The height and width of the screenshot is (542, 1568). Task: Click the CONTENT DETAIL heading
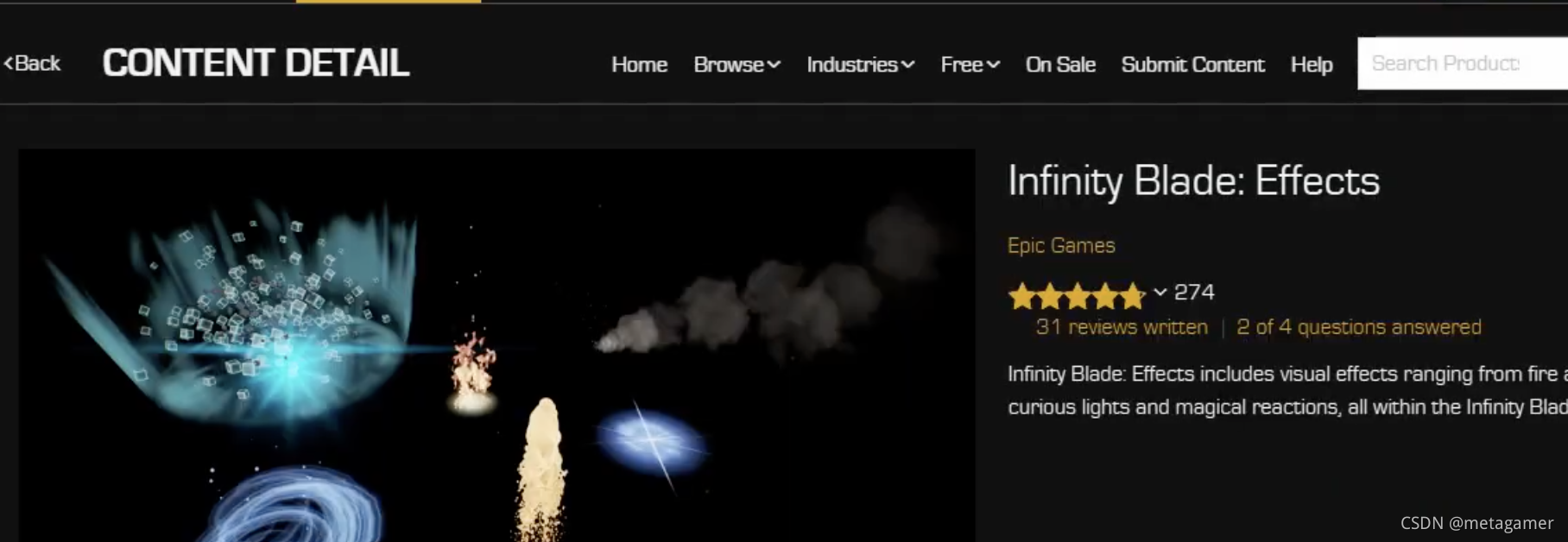click(256, 63)
